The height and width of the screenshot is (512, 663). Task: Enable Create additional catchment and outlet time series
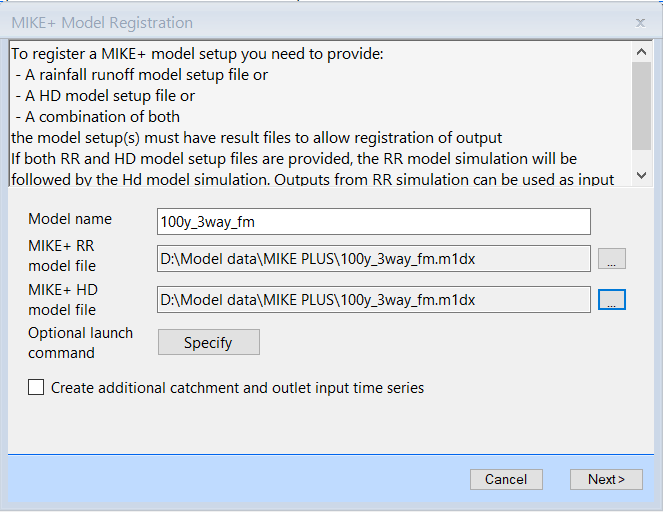point(36,387)
